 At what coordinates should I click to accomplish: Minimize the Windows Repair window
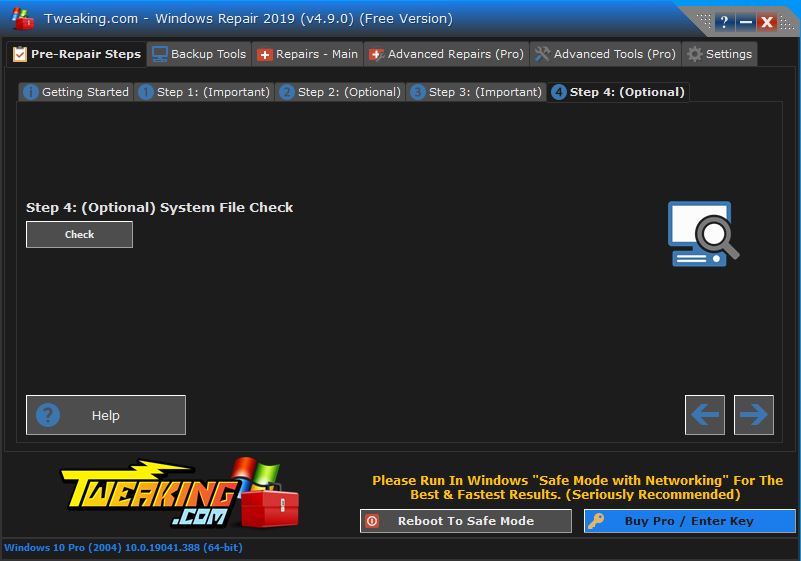[745, 22]
